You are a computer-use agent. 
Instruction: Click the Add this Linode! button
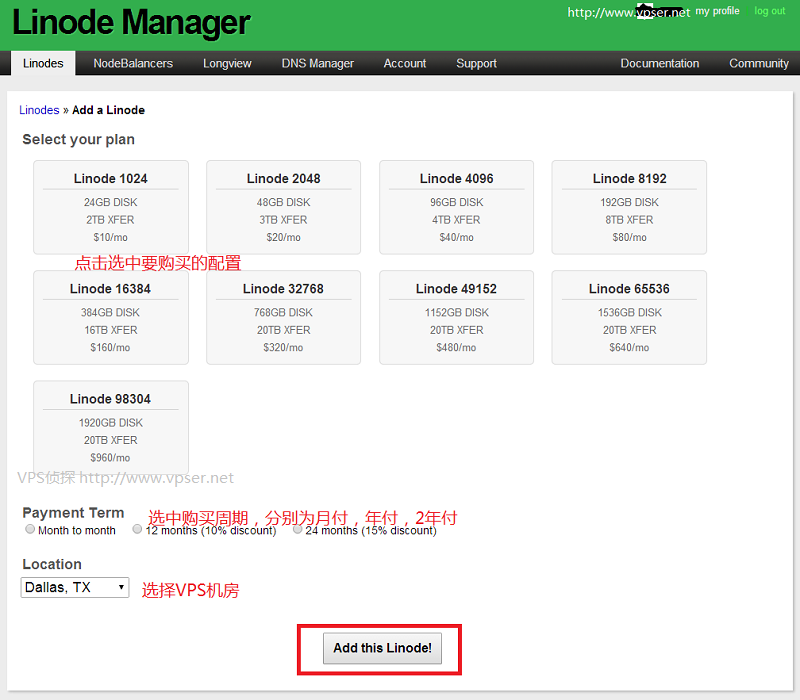pyautogui.click(x=382, y=648)
